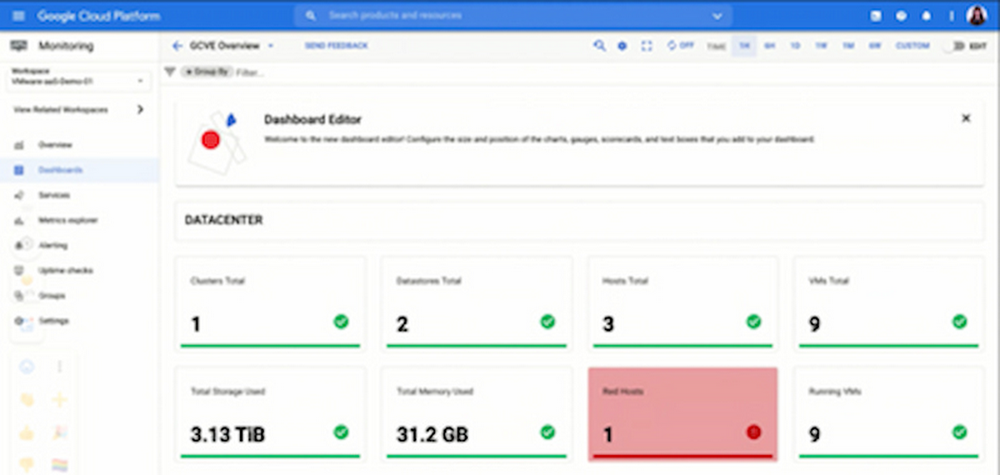The width and height of the screenshot is (1000, 475).
Task: Click the 3.13 TiB storage value
Action: [x=228, y=435]
